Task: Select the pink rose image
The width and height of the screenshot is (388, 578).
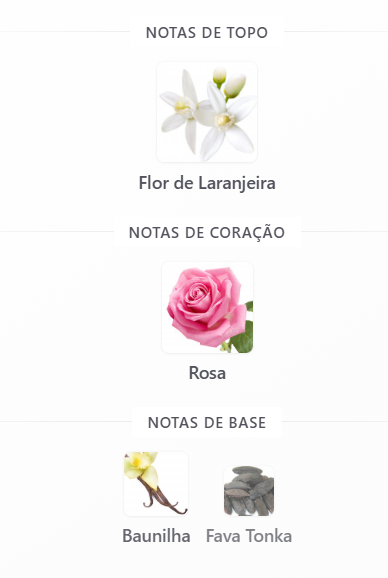Action: 207,307
